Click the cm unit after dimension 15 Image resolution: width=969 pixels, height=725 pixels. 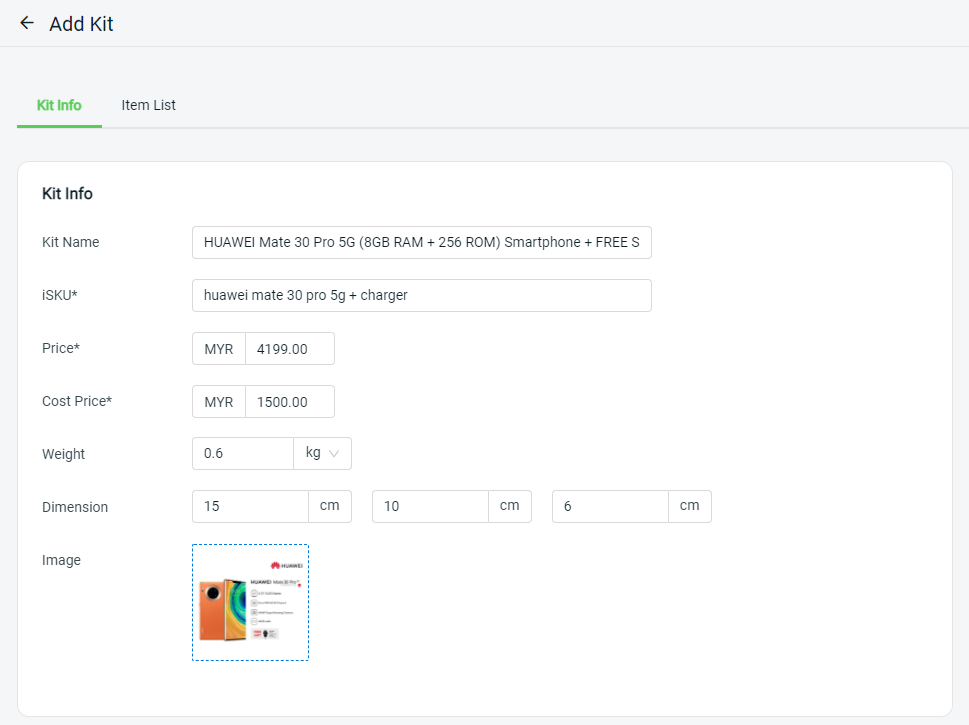(330, 506)
